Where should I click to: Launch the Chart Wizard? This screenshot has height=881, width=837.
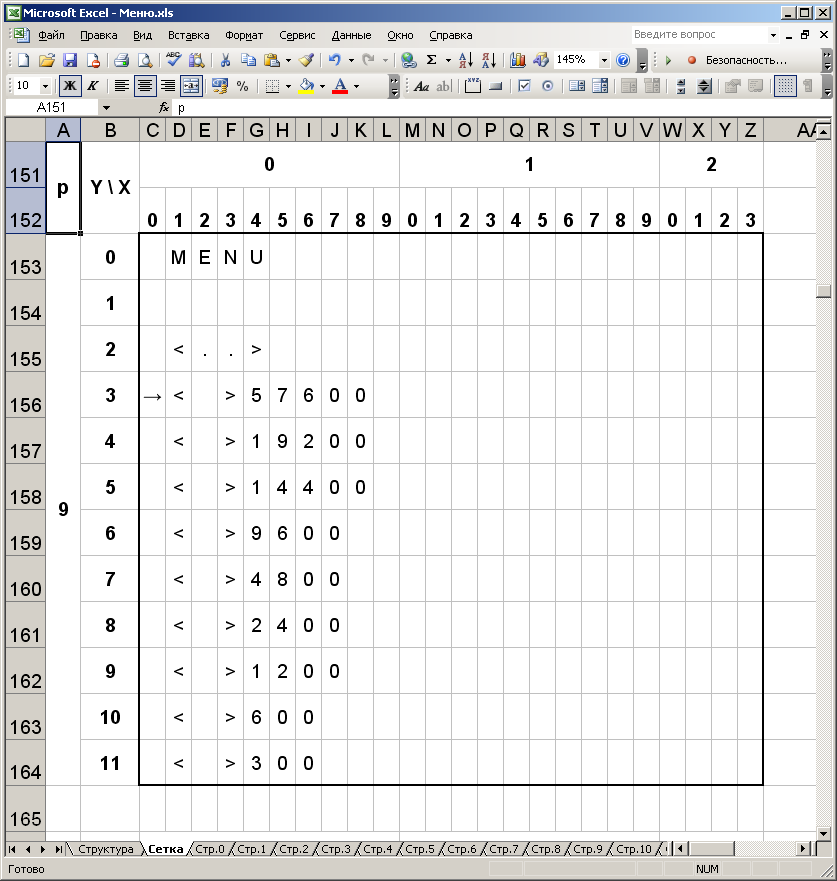(x=517, y=60)
